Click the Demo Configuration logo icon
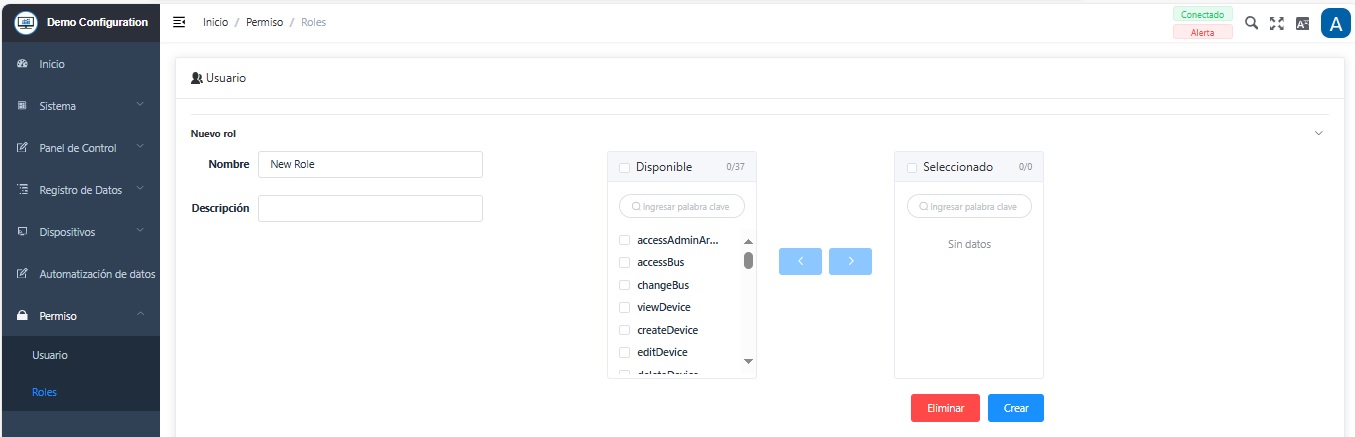This screenshot has height=437, width=1355. pyautogui.click(x=25, y=22)
